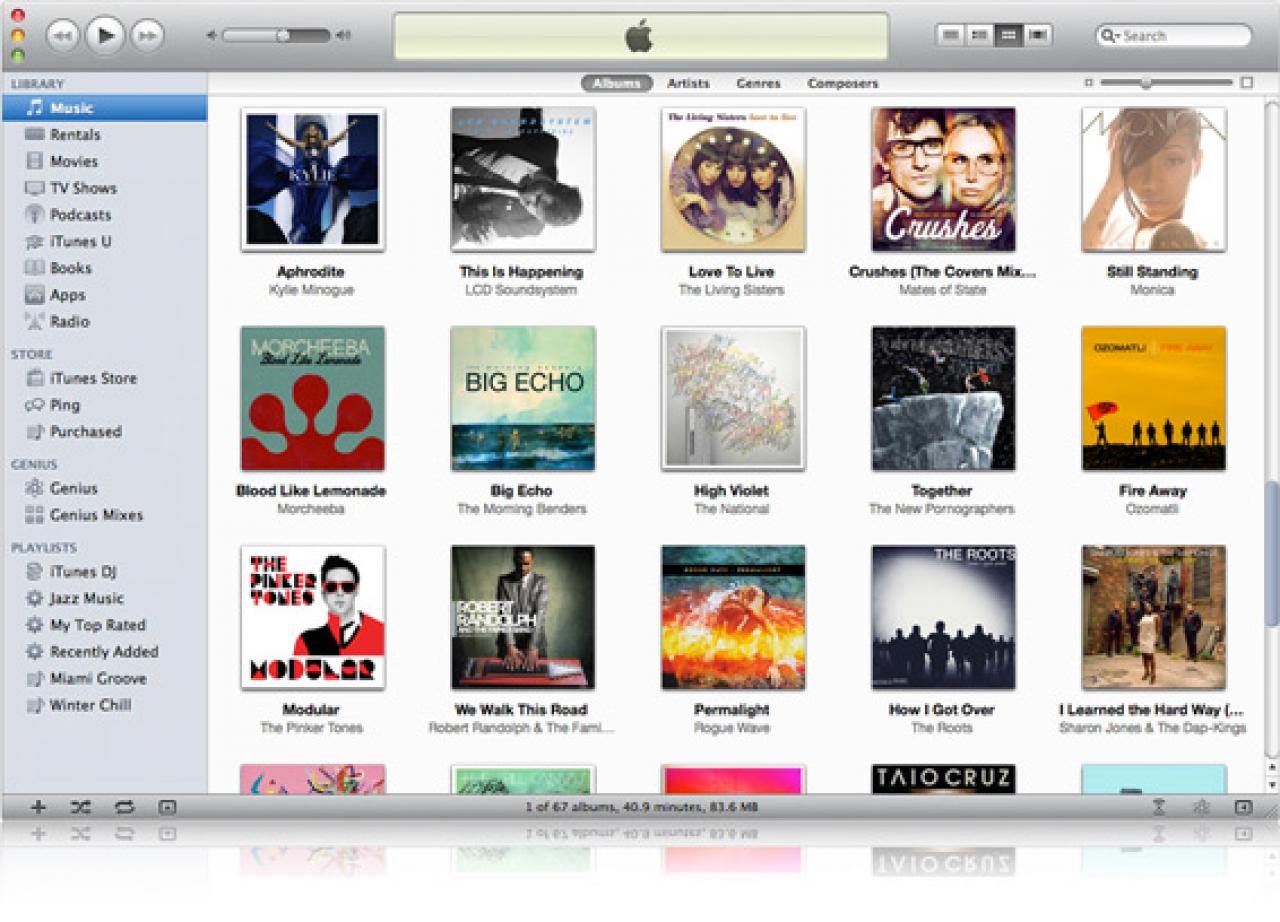Click the Genius icon in bottom bar
1280x922 pixels.
(1201, 807)
